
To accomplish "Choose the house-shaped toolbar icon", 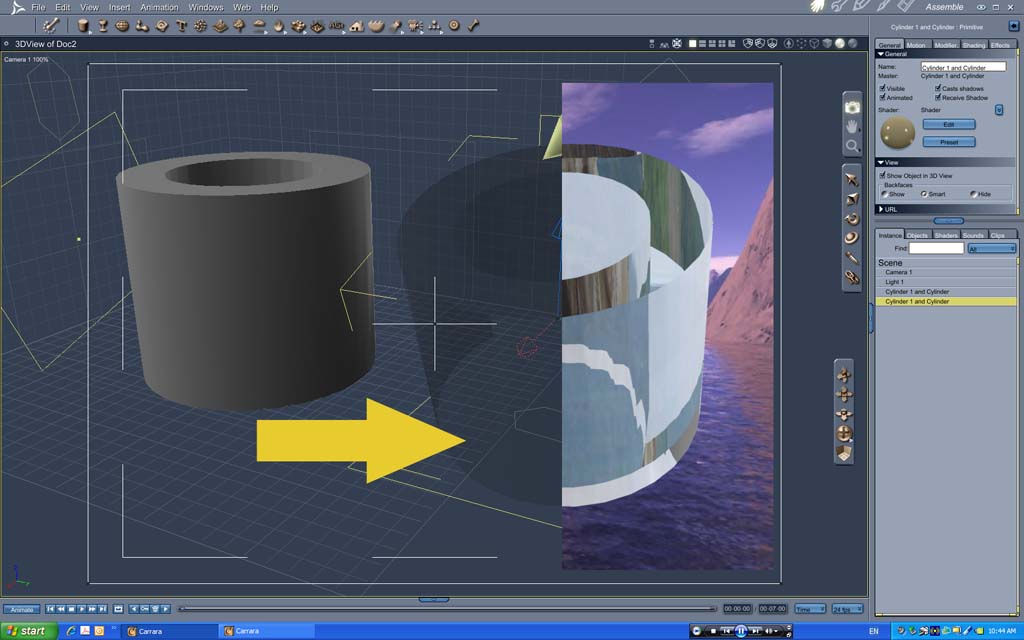I will [357, 25].
